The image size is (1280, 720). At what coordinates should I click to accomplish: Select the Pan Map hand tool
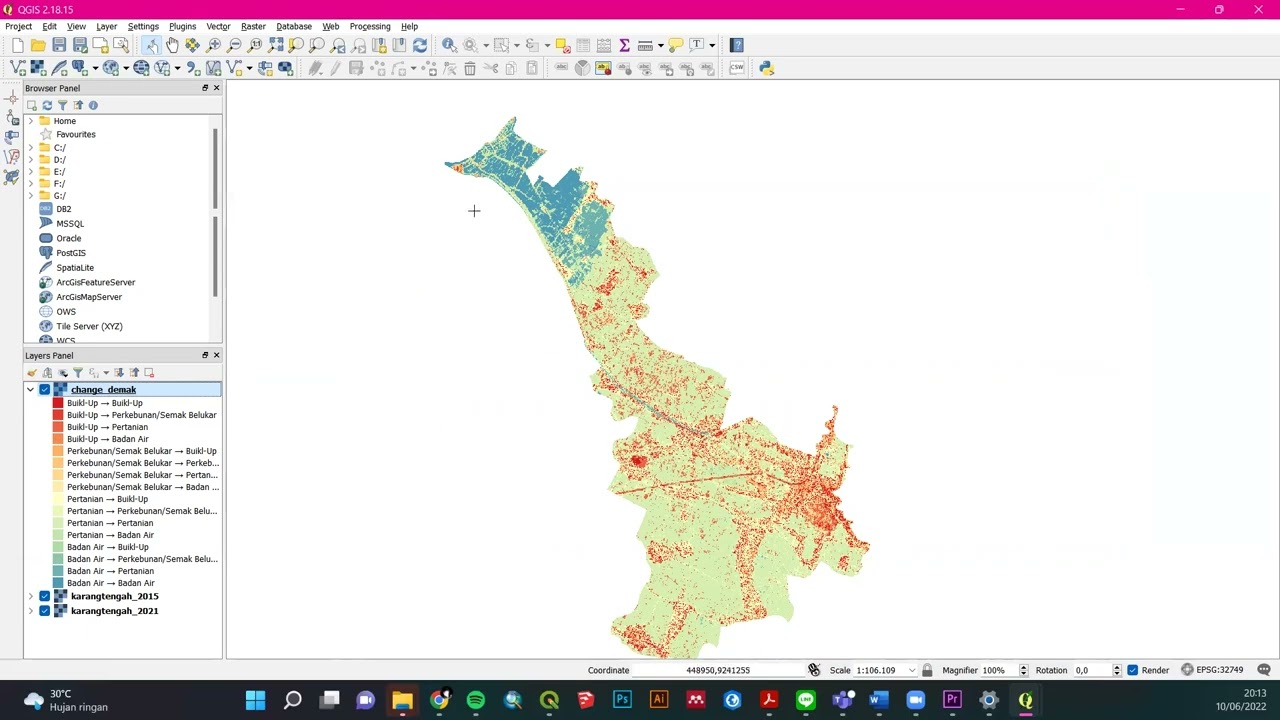pyautogui.click(x=172, y=45)
